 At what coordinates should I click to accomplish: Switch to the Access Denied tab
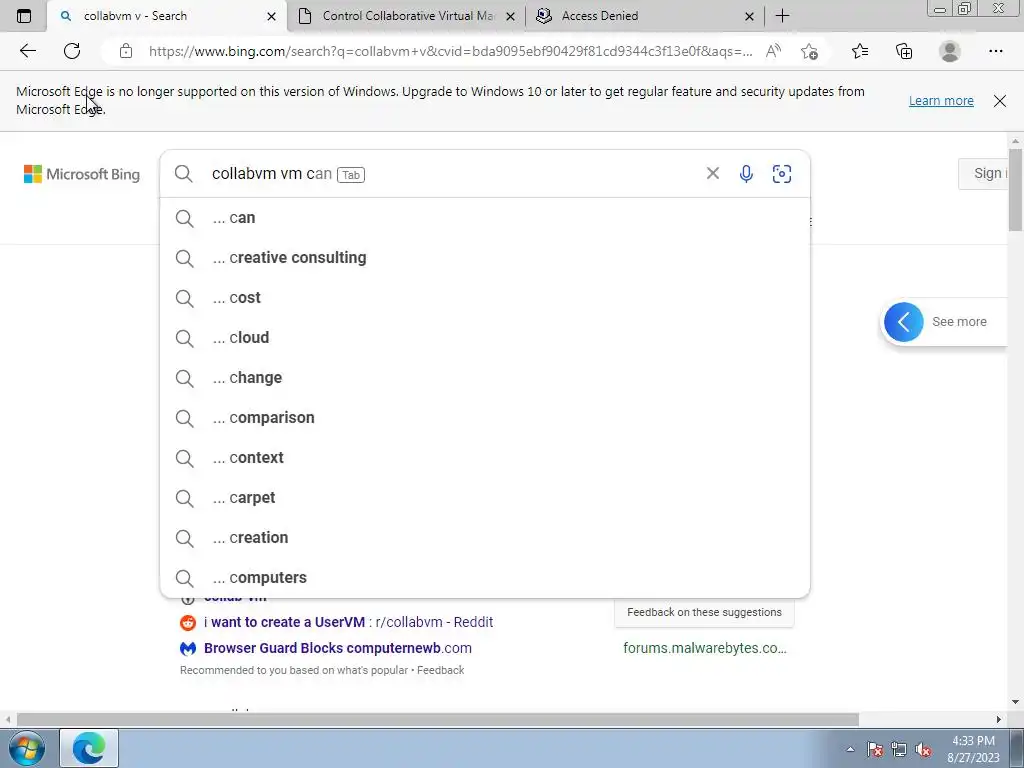point(645,16)
